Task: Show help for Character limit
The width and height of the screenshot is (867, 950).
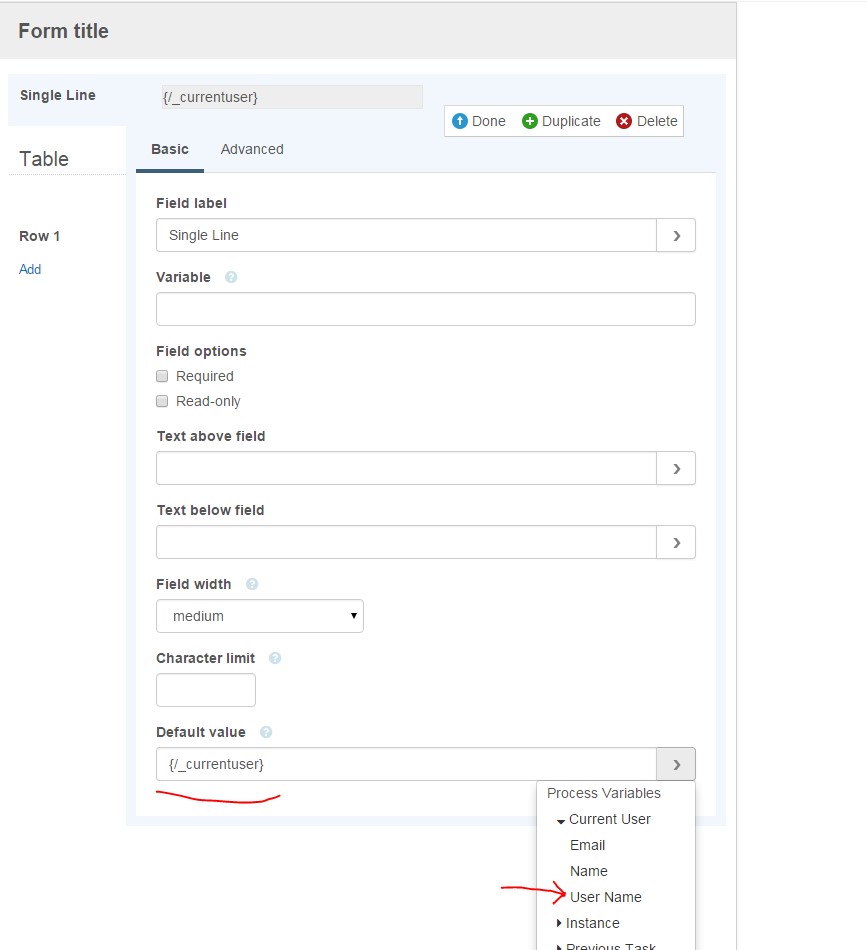Action: point(275,658)
